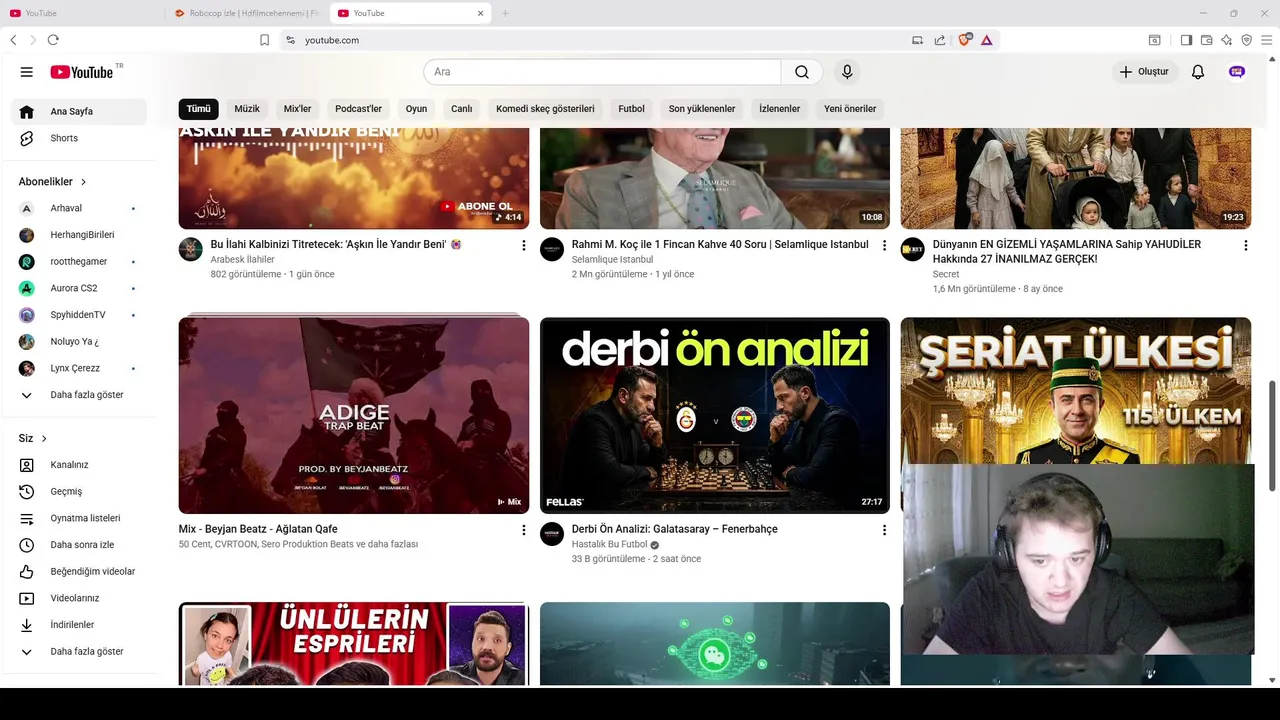
Task: Click the Arabesk İlahiler channel name
Action: [x=242, y=260]
